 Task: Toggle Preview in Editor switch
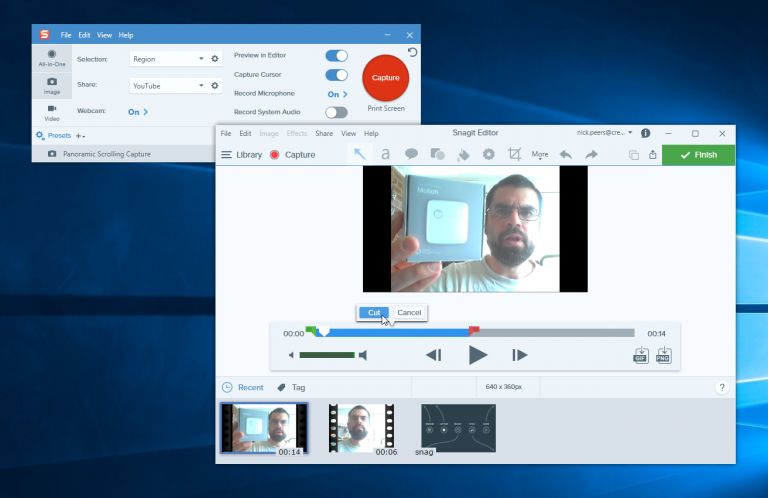(336, 56)
